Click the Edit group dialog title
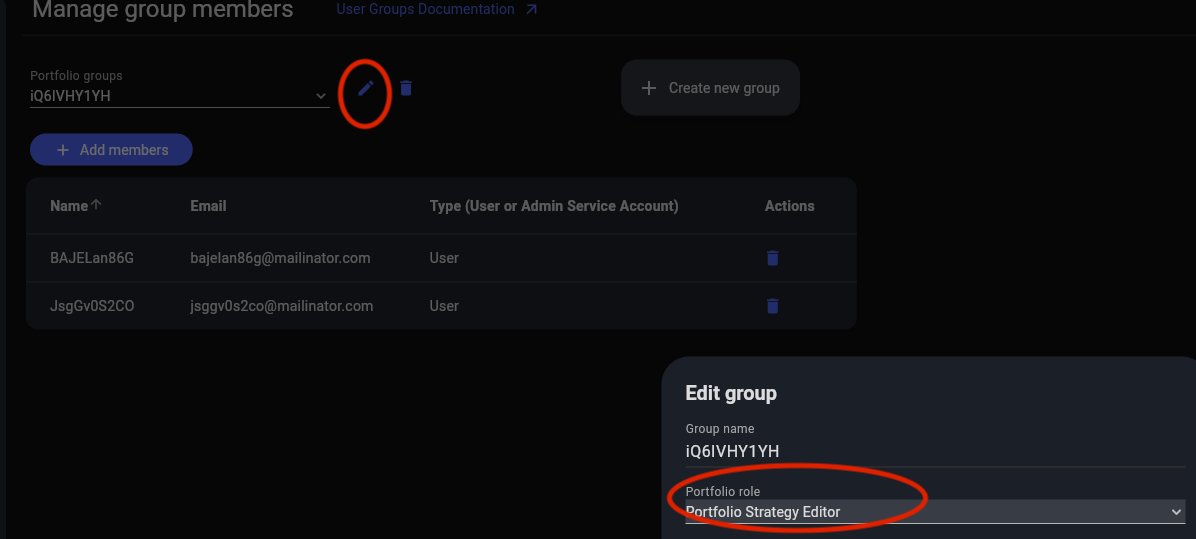1196x539 pixels. (x=731, y=393)
